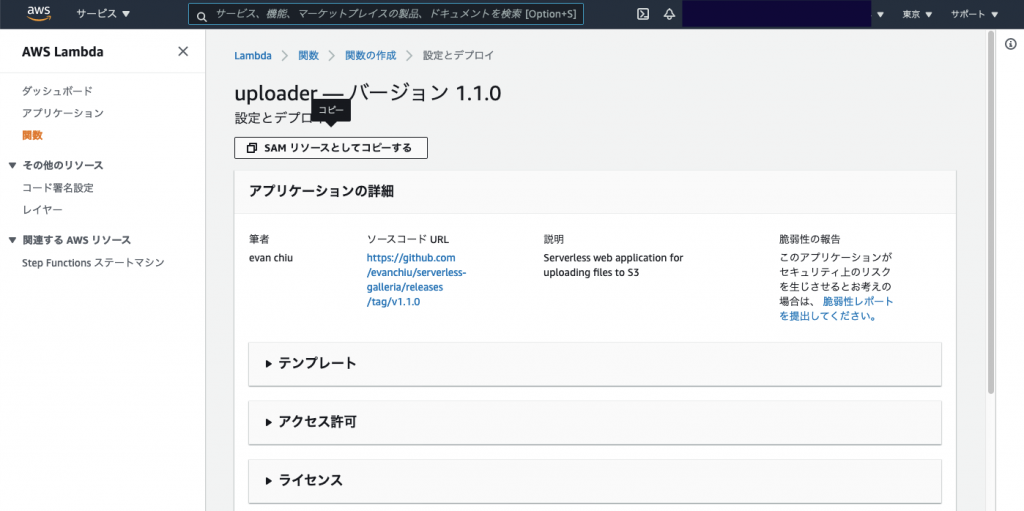
Task: Expand the テンプレート section
Action: pyautogui.click(x=595, y=363)
